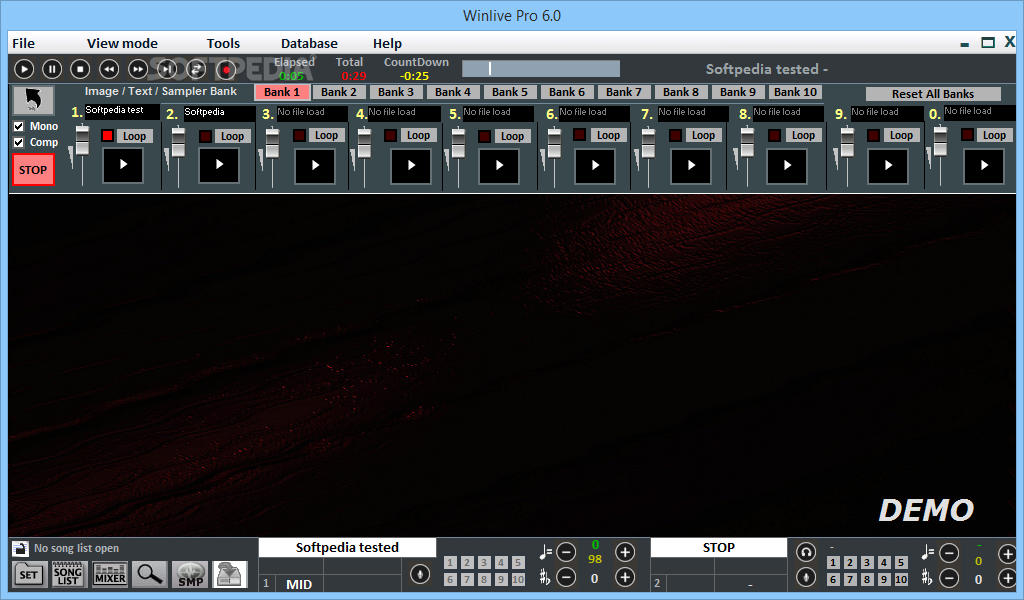Click 'Softpedia tested' title in player 1
This screenshot has height=600, width=1024.
(347, 547)
